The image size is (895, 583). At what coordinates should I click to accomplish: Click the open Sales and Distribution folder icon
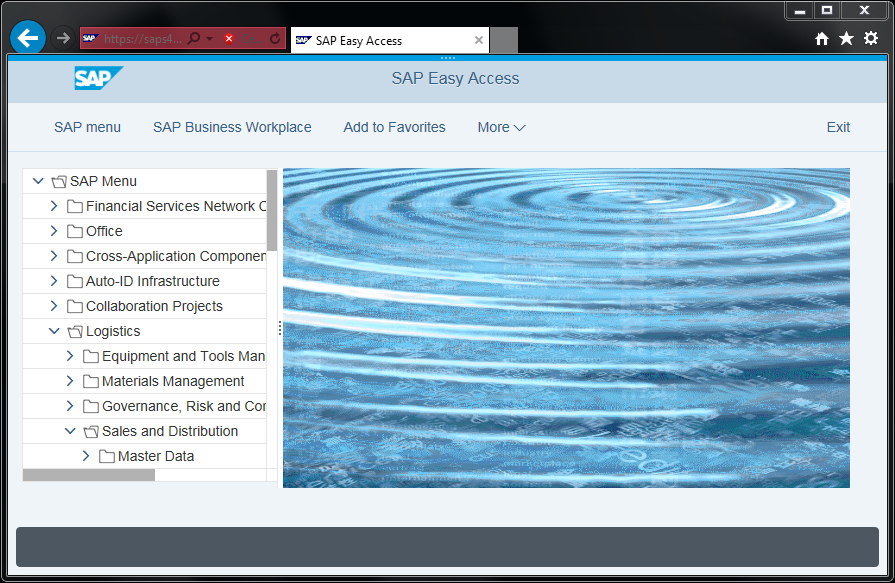pyautogui.click(x=91, y=431)
